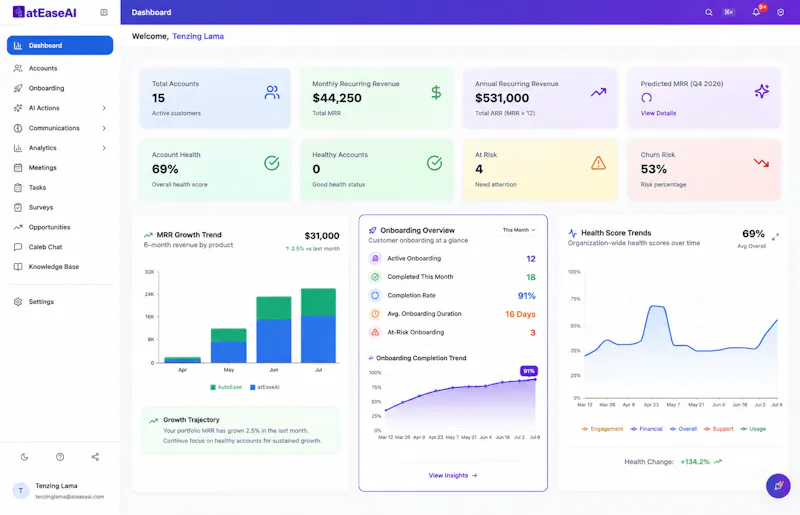Click the Tenzing Lama welcome name link
This screenshot has width=800, height=515.
(198, 36)
